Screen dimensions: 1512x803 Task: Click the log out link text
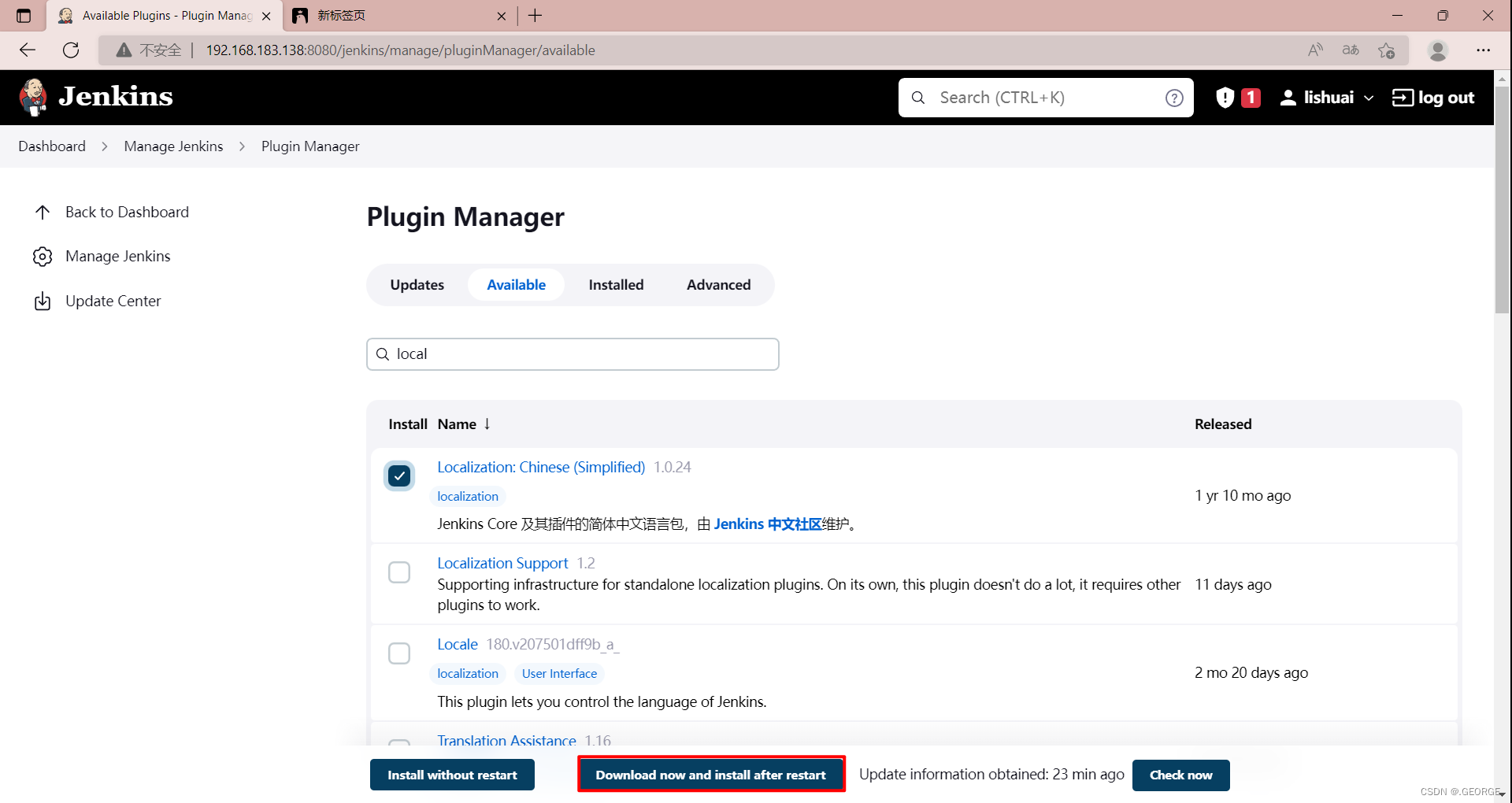pos(1446,98)
